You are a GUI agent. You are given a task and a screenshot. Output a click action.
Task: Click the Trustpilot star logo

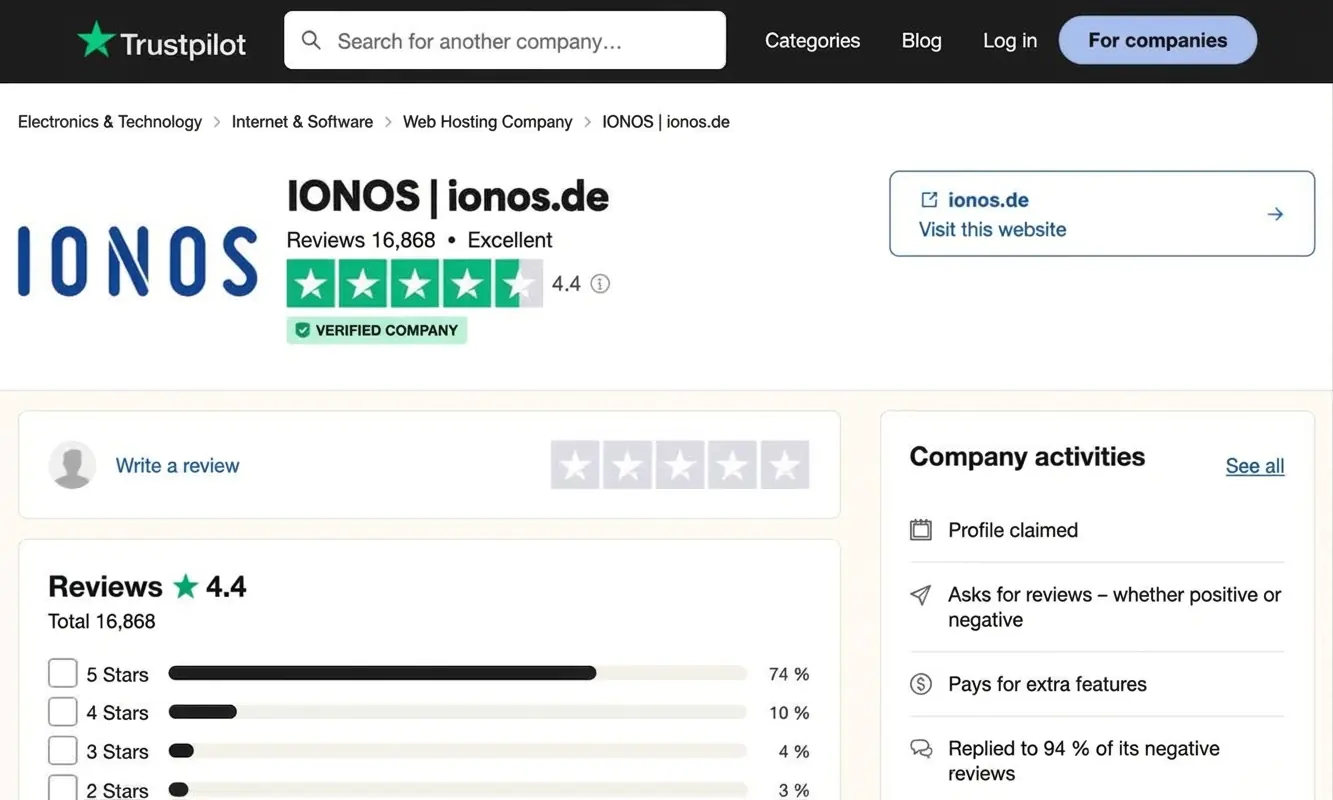click(x=94, y=40)
